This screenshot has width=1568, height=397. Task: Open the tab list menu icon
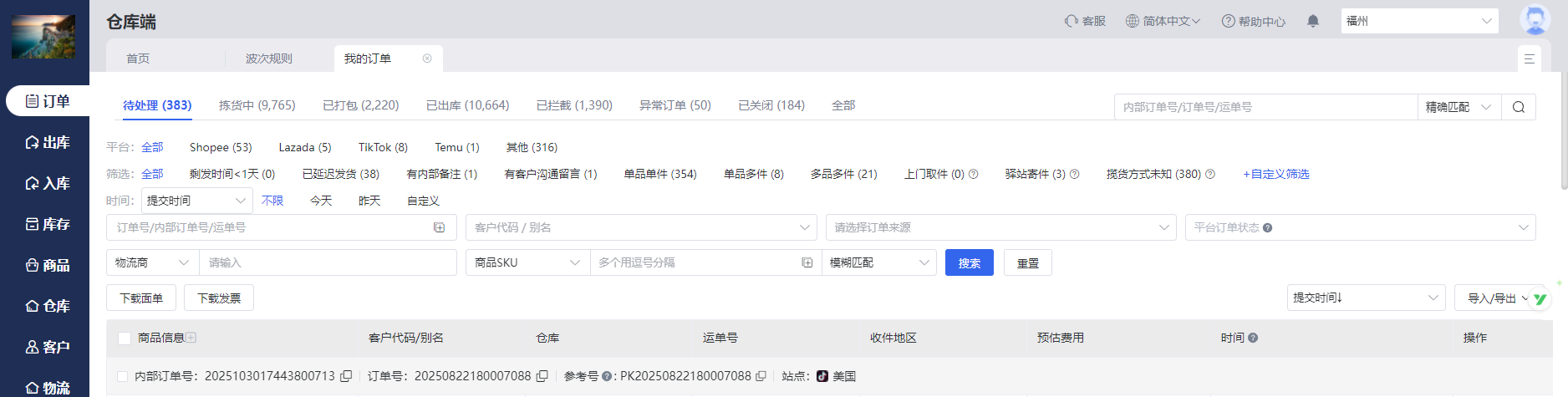[1529, 59]
